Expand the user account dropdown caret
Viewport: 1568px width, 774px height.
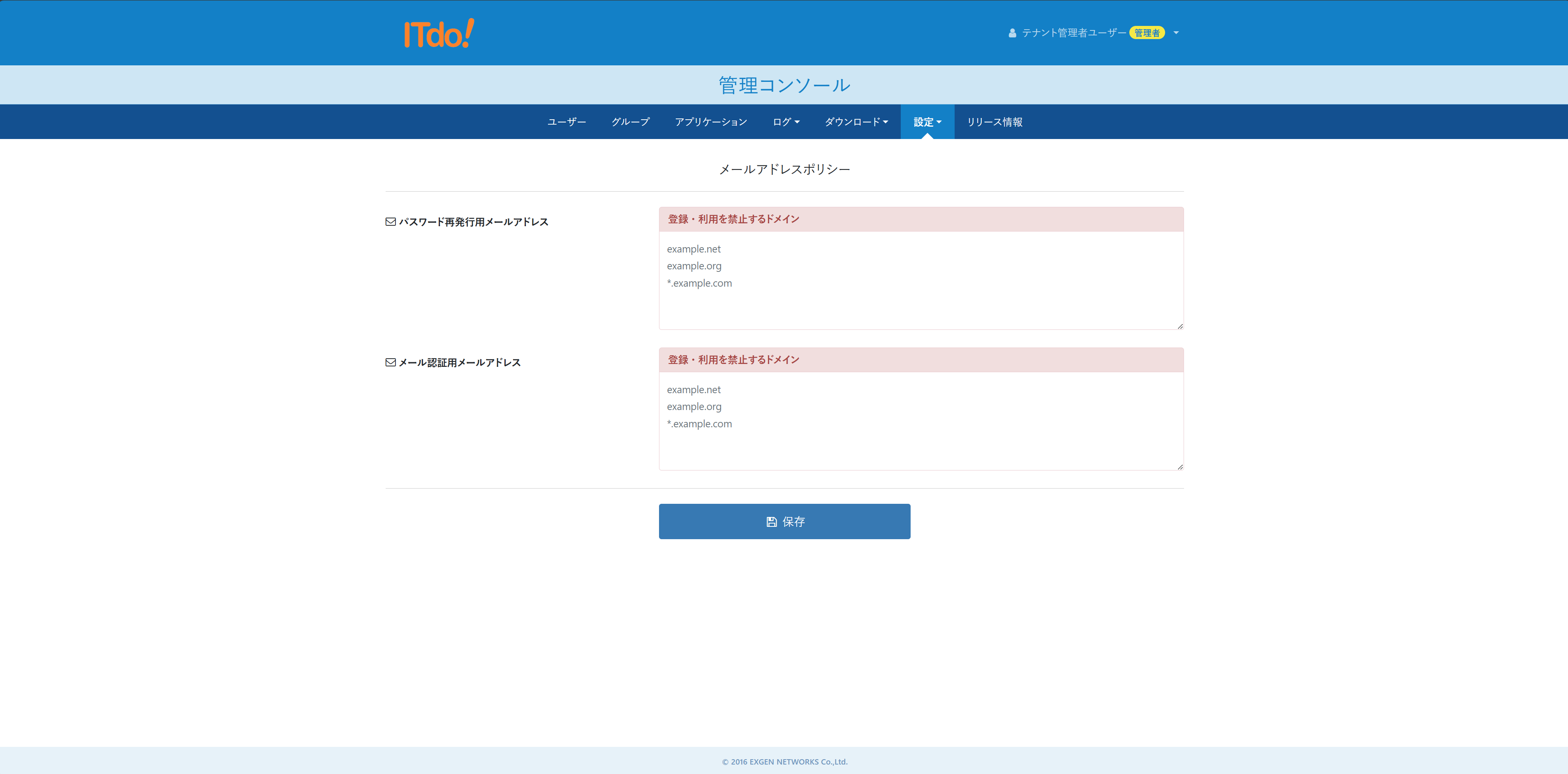(1176, 33)
